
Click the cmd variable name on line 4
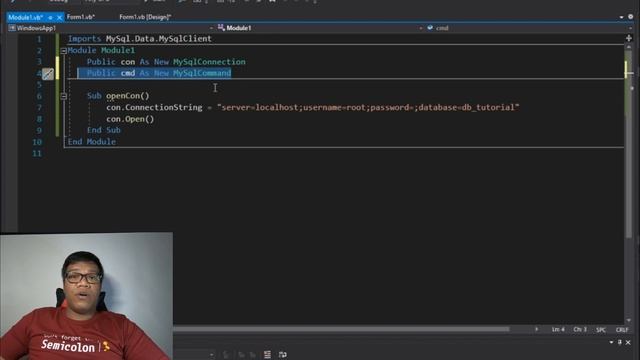click(128, 73)
